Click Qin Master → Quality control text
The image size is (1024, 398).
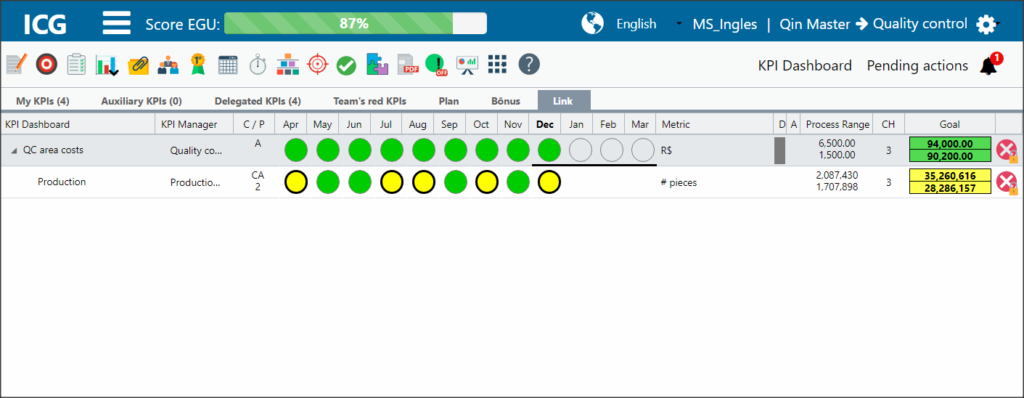(x=873, y=24)
